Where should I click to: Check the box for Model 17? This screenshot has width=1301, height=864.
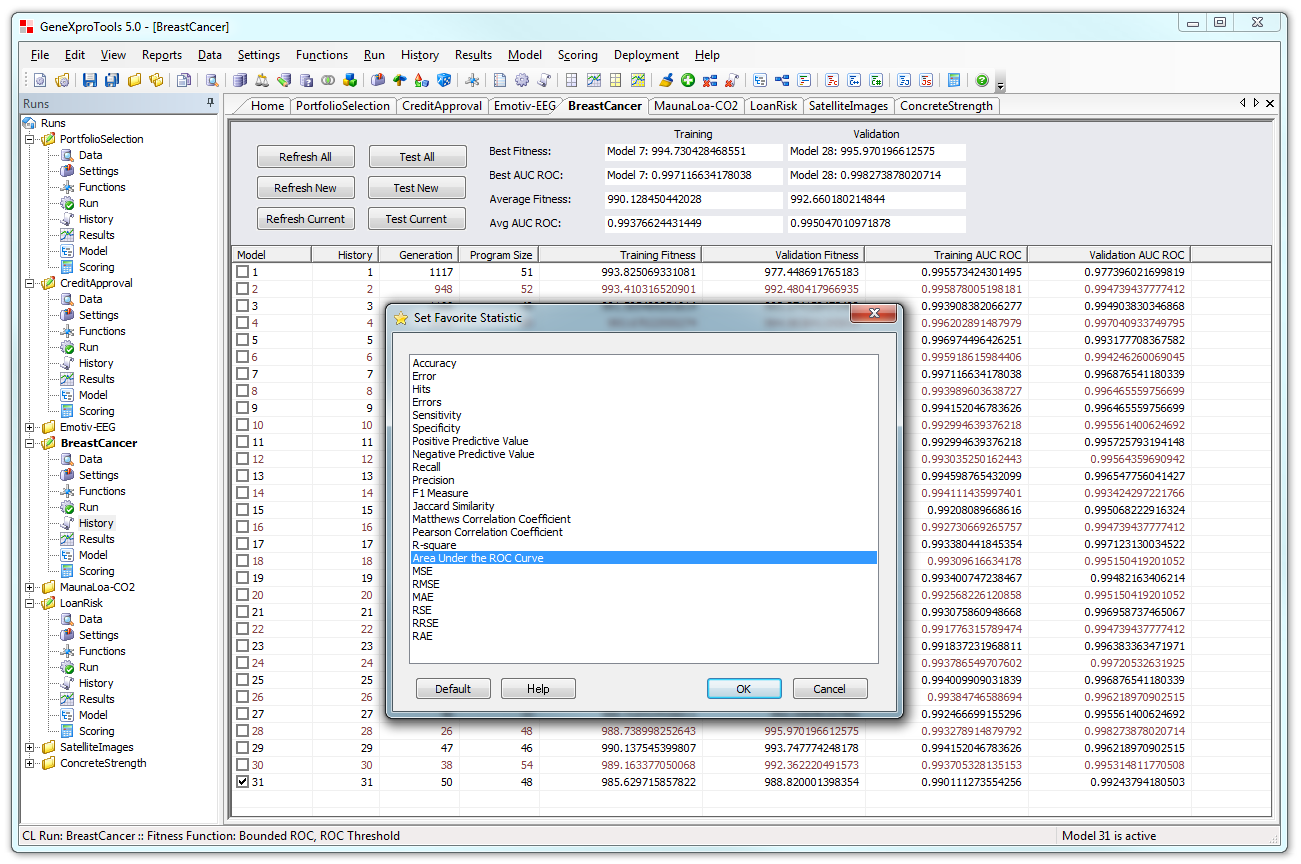tap(242, 544)
